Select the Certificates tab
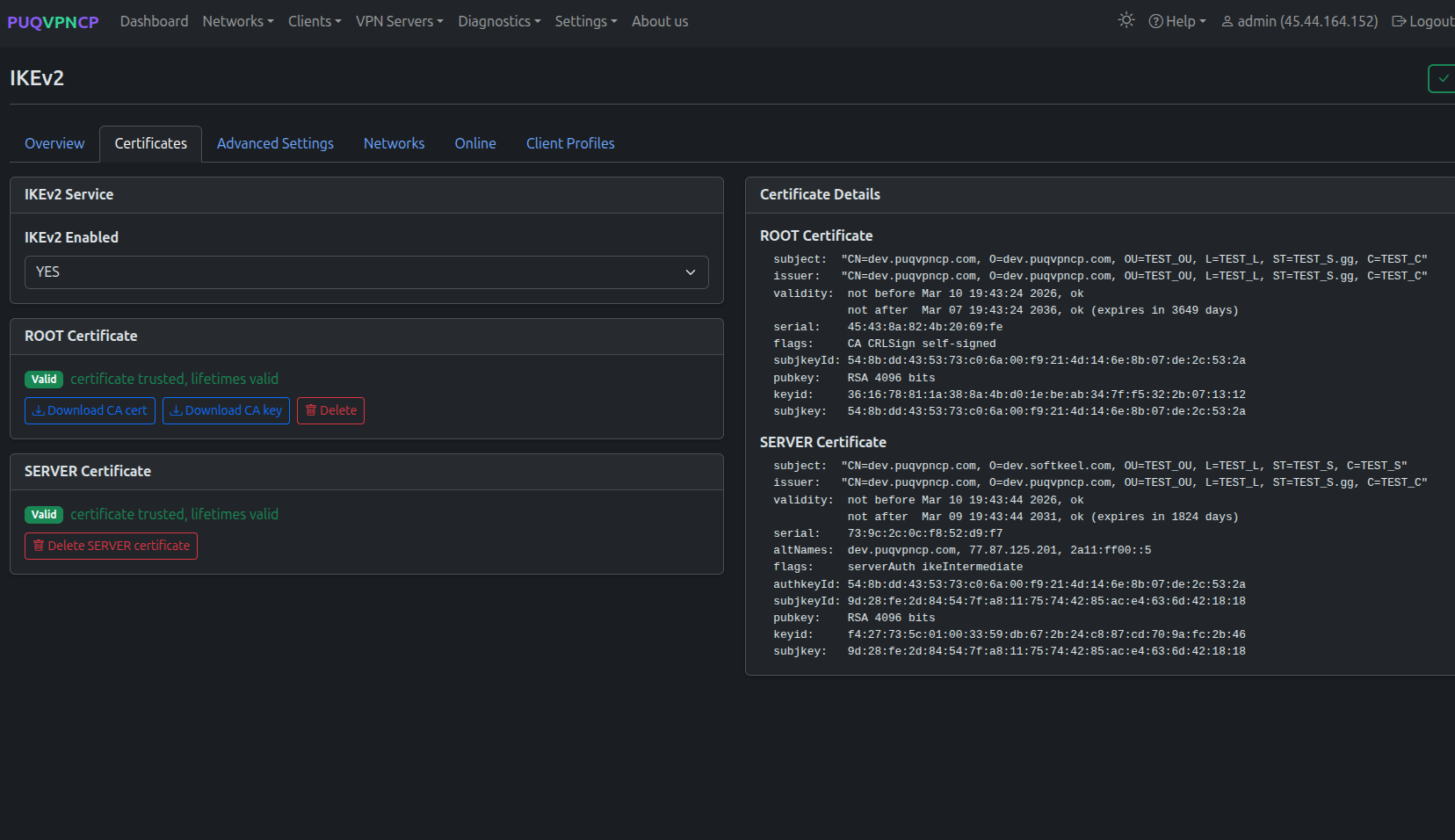The image size is (1455, 840). click(150, 143)
